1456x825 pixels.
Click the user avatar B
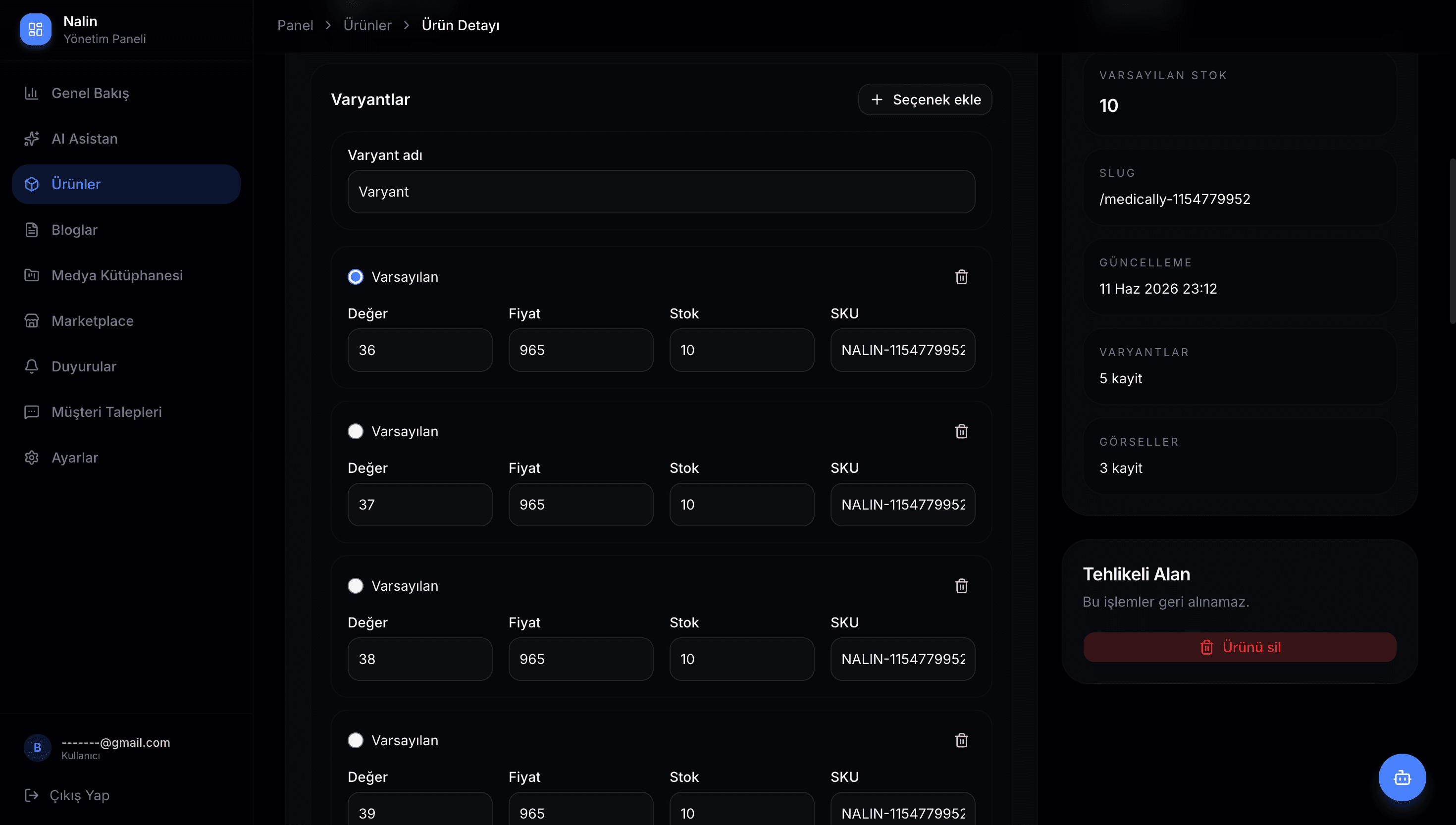coord(38,747)
